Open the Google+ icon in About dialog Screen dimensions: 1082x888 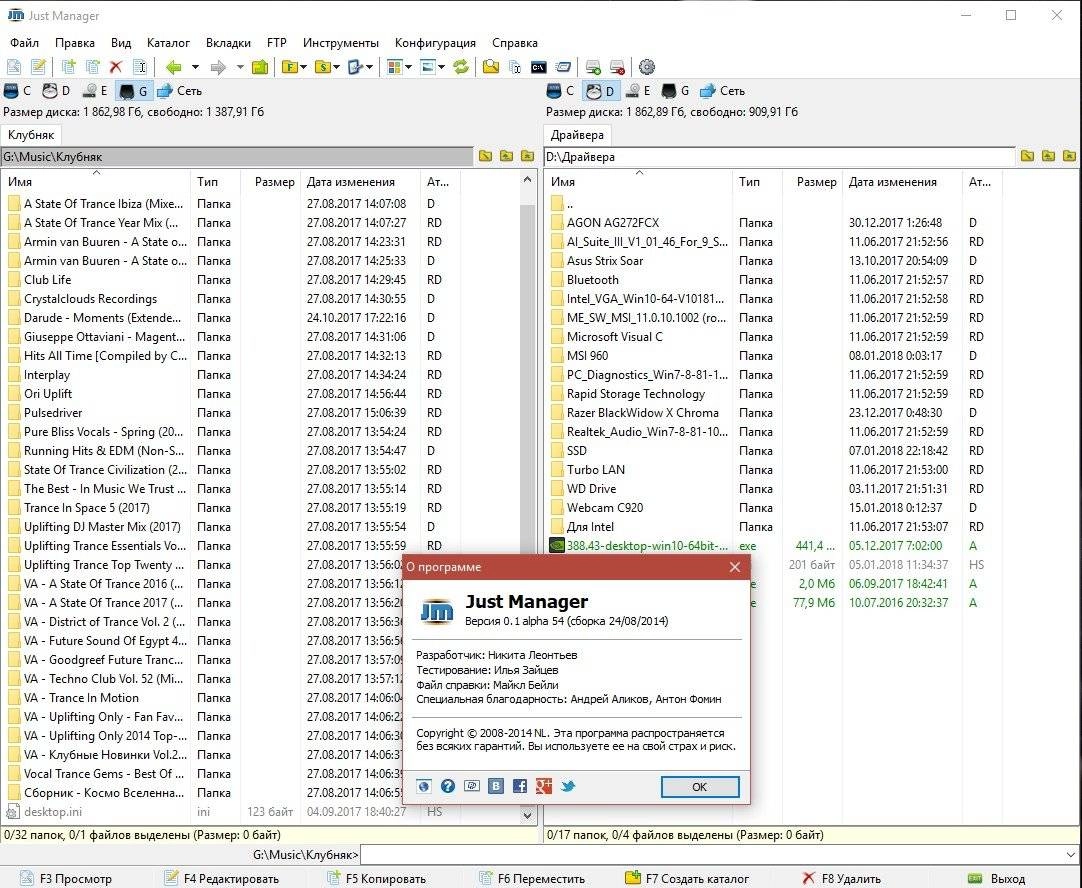[544, 786]
